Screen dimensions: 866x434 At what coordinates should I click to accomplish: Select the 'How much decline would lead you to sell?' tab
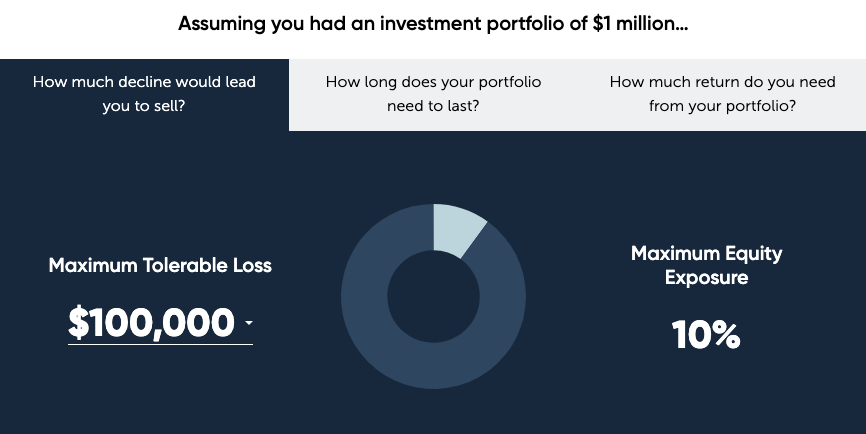pos(144,93)
